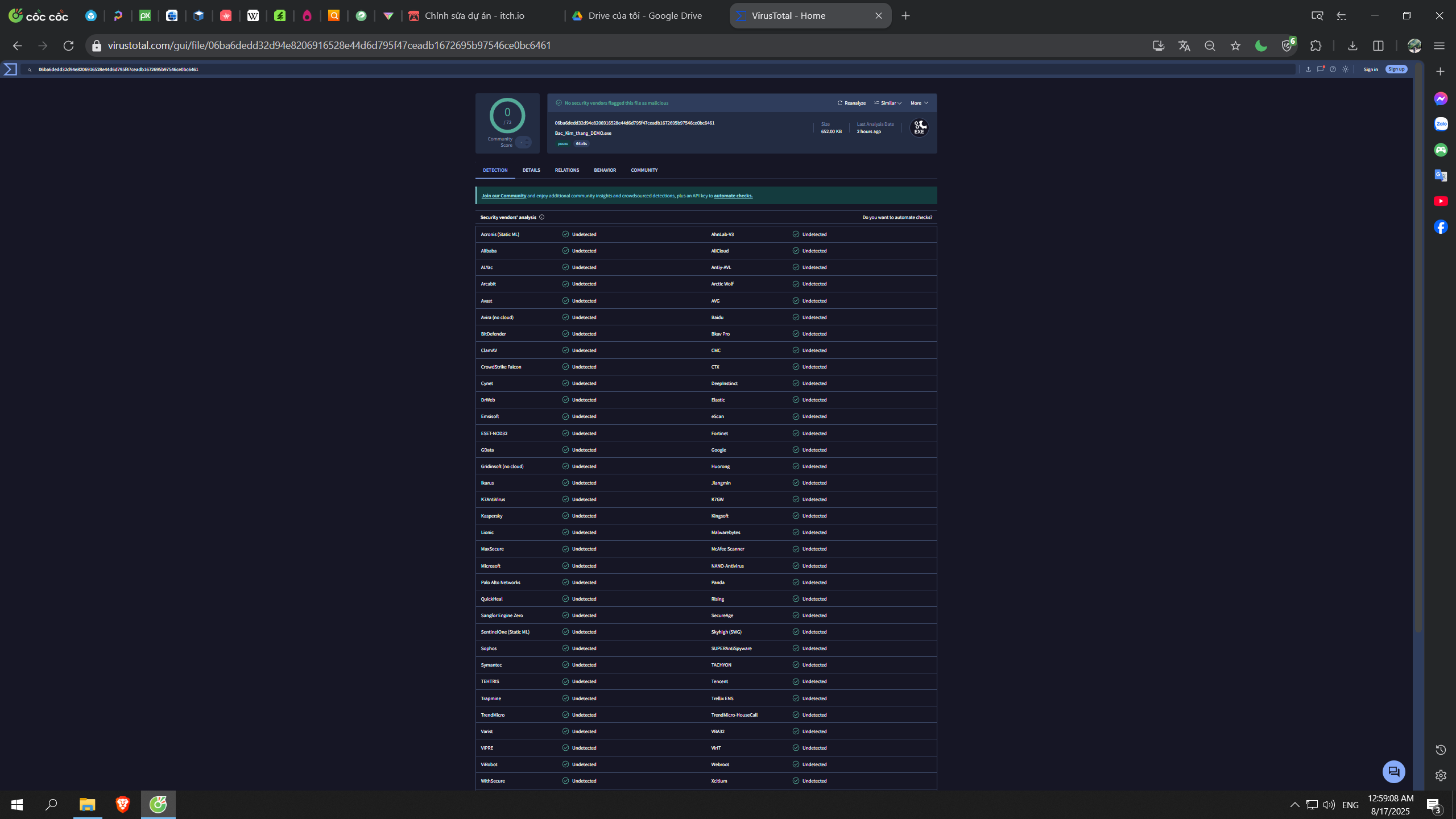Open VirusTotal notifications chat icon
Screen dimensions: 1456x819
(x=1321, y=69)
